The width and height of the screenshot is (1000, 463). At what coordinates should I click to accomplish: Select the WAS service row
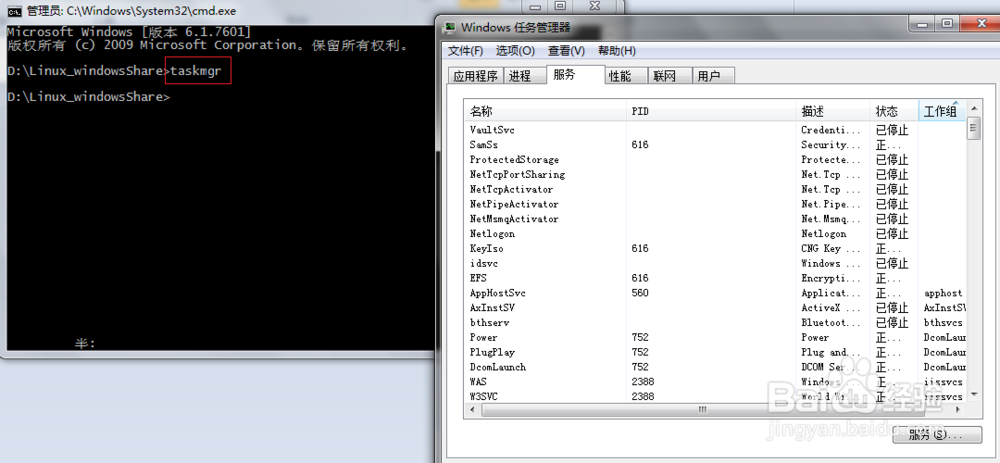coord(716,381)
